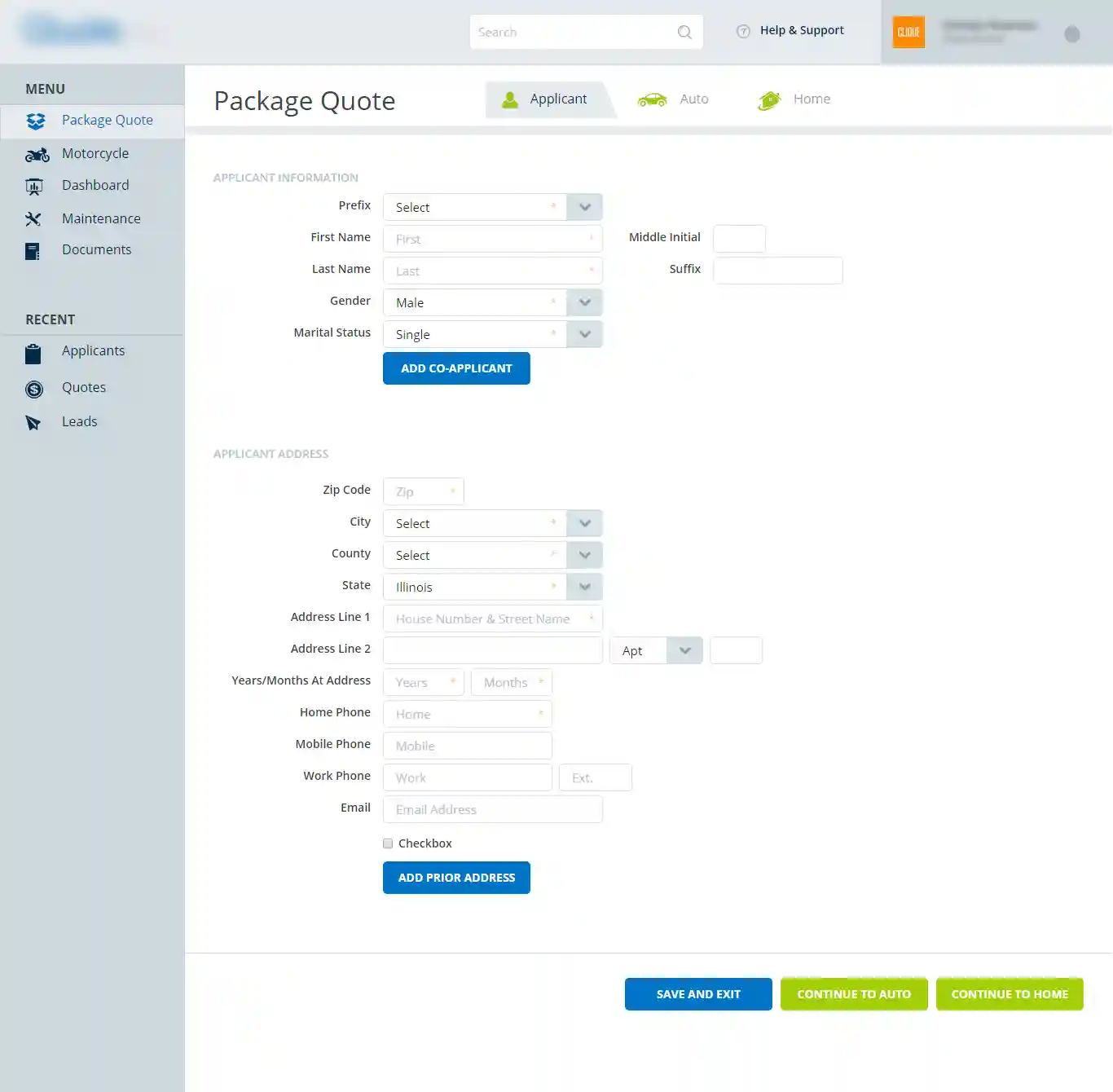Open Dashboard via its presentation icon
The height and width of the screenshot is (1092, 1113).
click(34, 187)
